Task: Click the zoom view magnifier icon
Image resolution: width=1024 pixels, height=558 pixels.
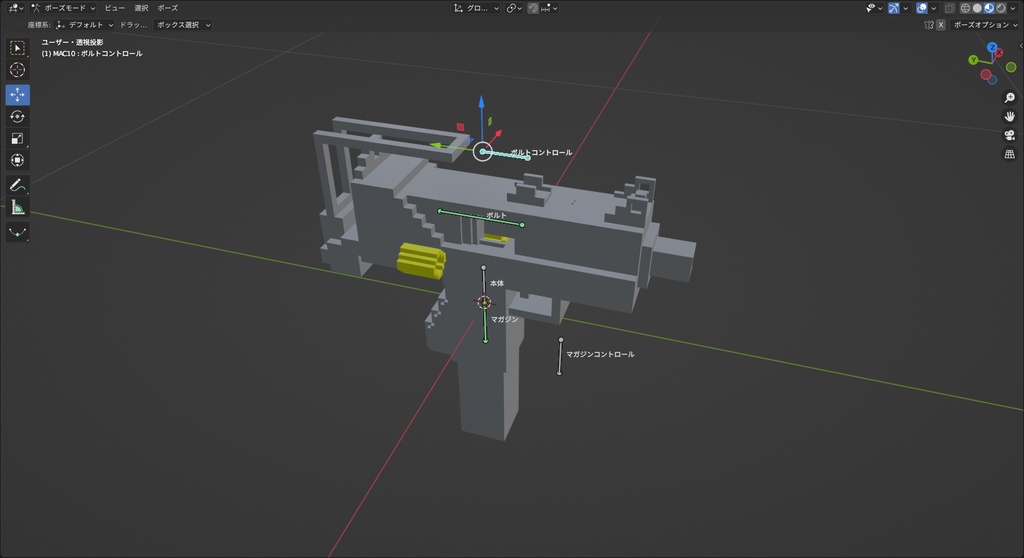Action: tap(1010, 97)
